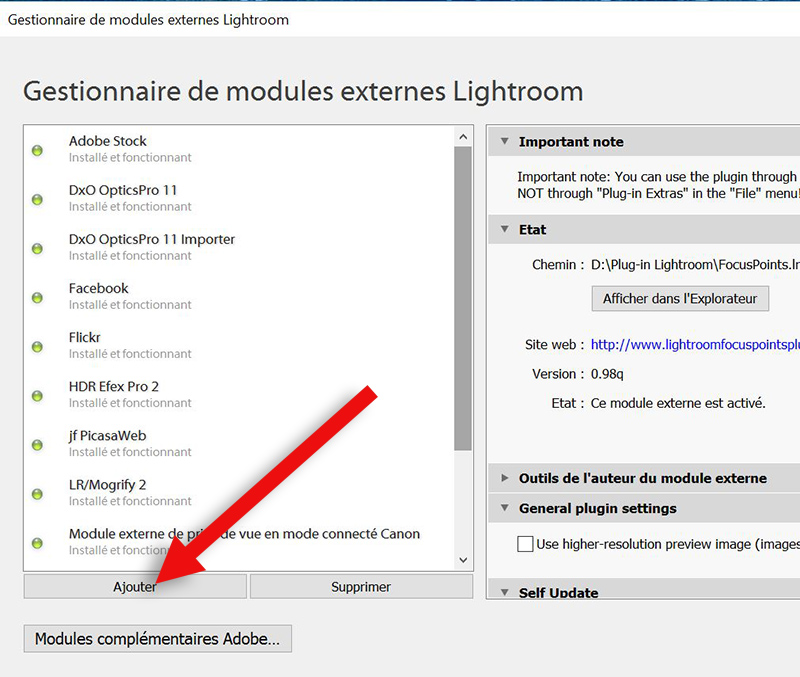
Task: Click the green dot next to LR/Mogrify 2
Action: pyautogui.click(x=37, y=494)
